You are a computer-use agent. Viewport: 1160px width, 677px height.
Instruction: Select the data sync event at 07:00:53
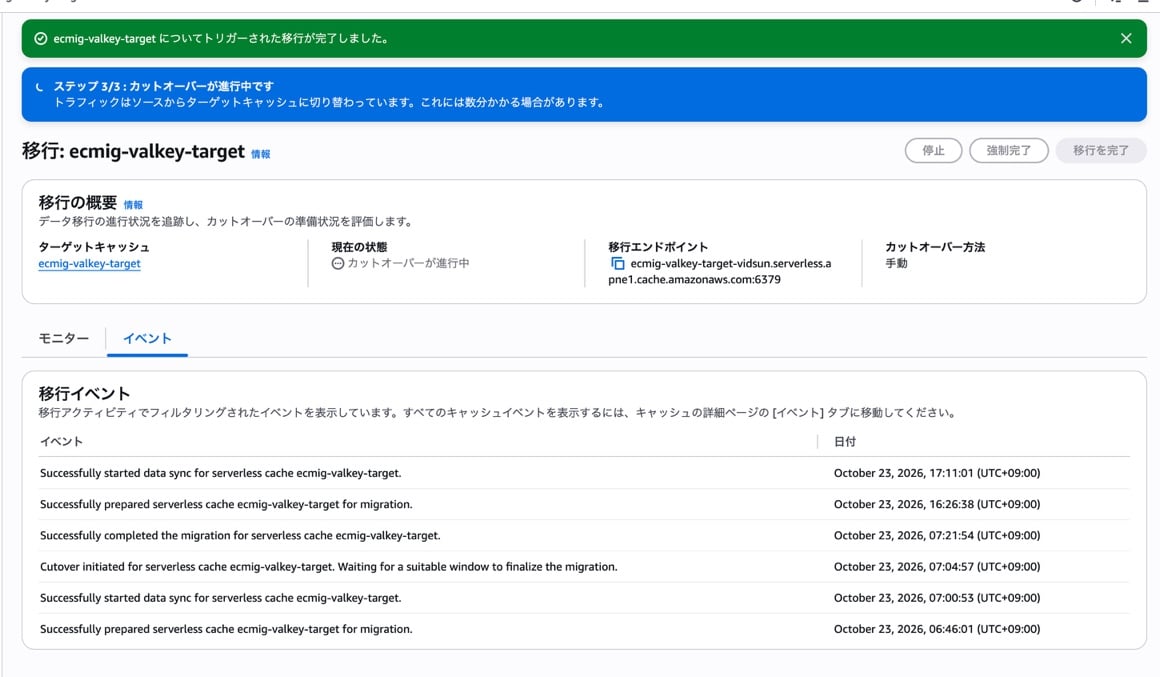pos(584,598)
